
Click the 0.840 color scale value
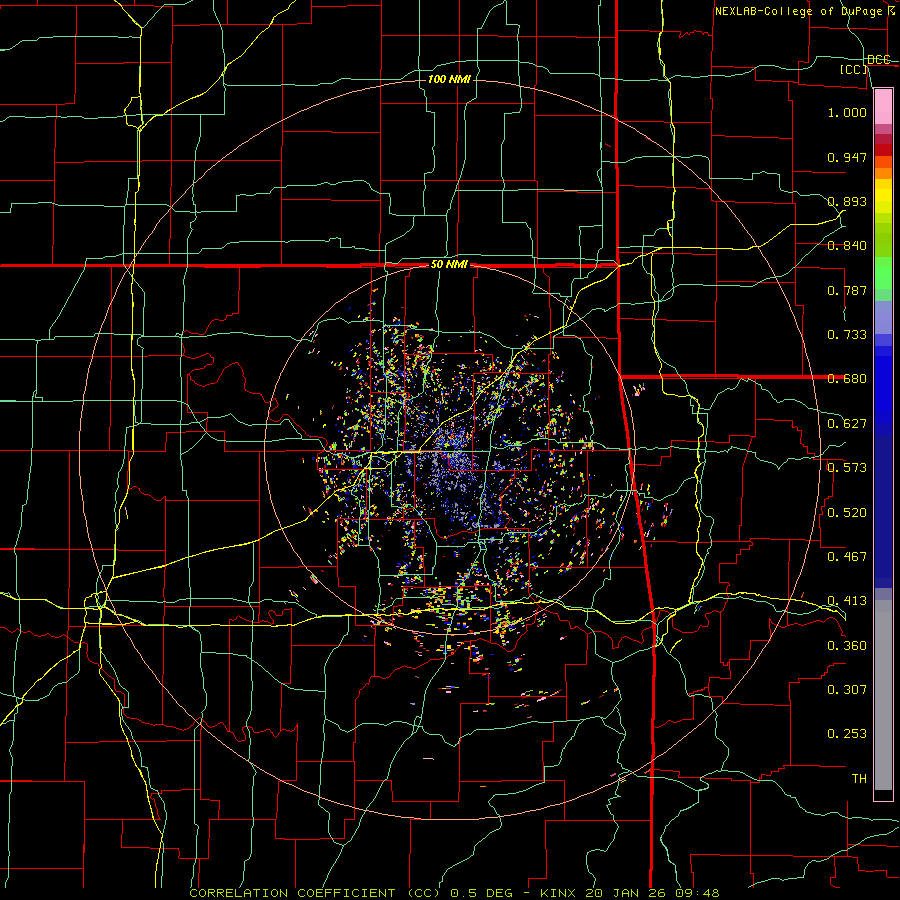[x=847, y=246]
